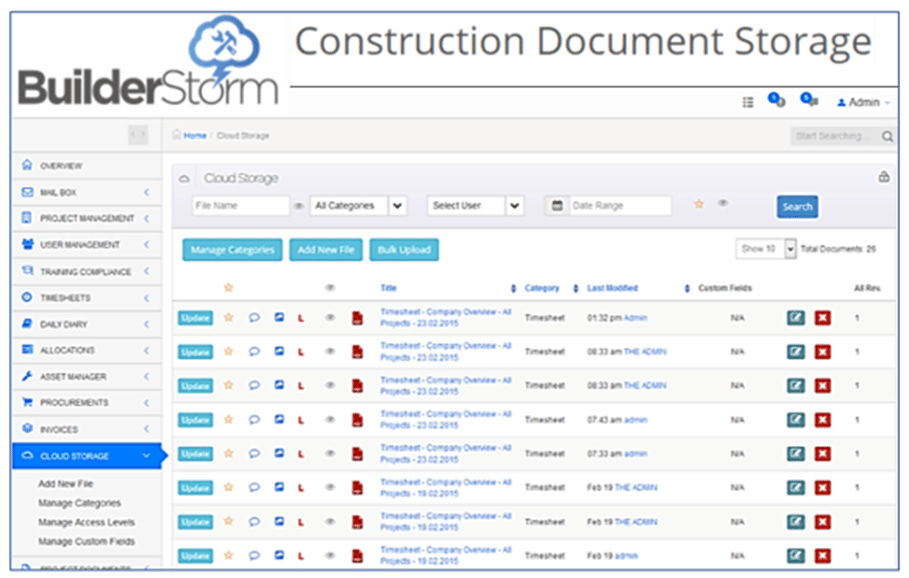Follow the Home breadcrumb link

coord(195,136)
